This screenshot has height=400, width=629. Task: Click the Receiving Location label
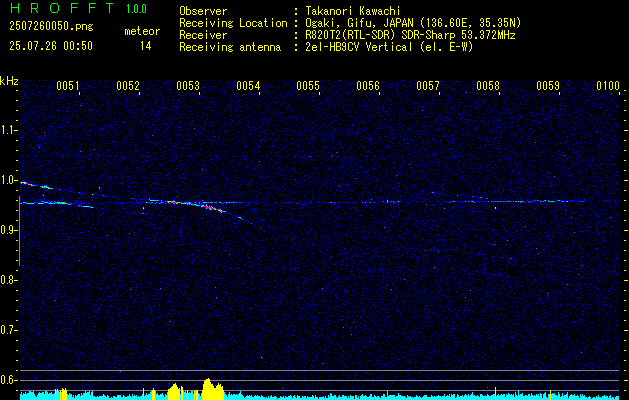[233, 23]
